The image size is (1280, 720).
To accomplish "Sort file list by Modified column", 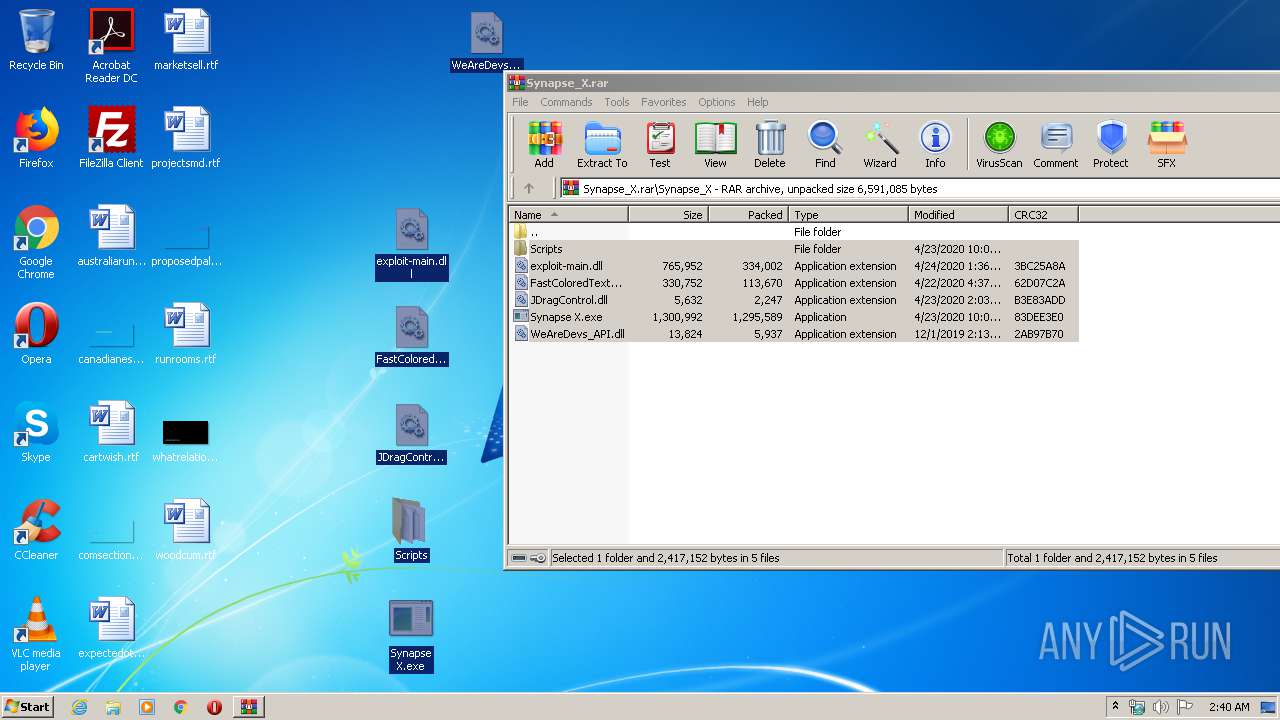I will [x=958, y=214].
